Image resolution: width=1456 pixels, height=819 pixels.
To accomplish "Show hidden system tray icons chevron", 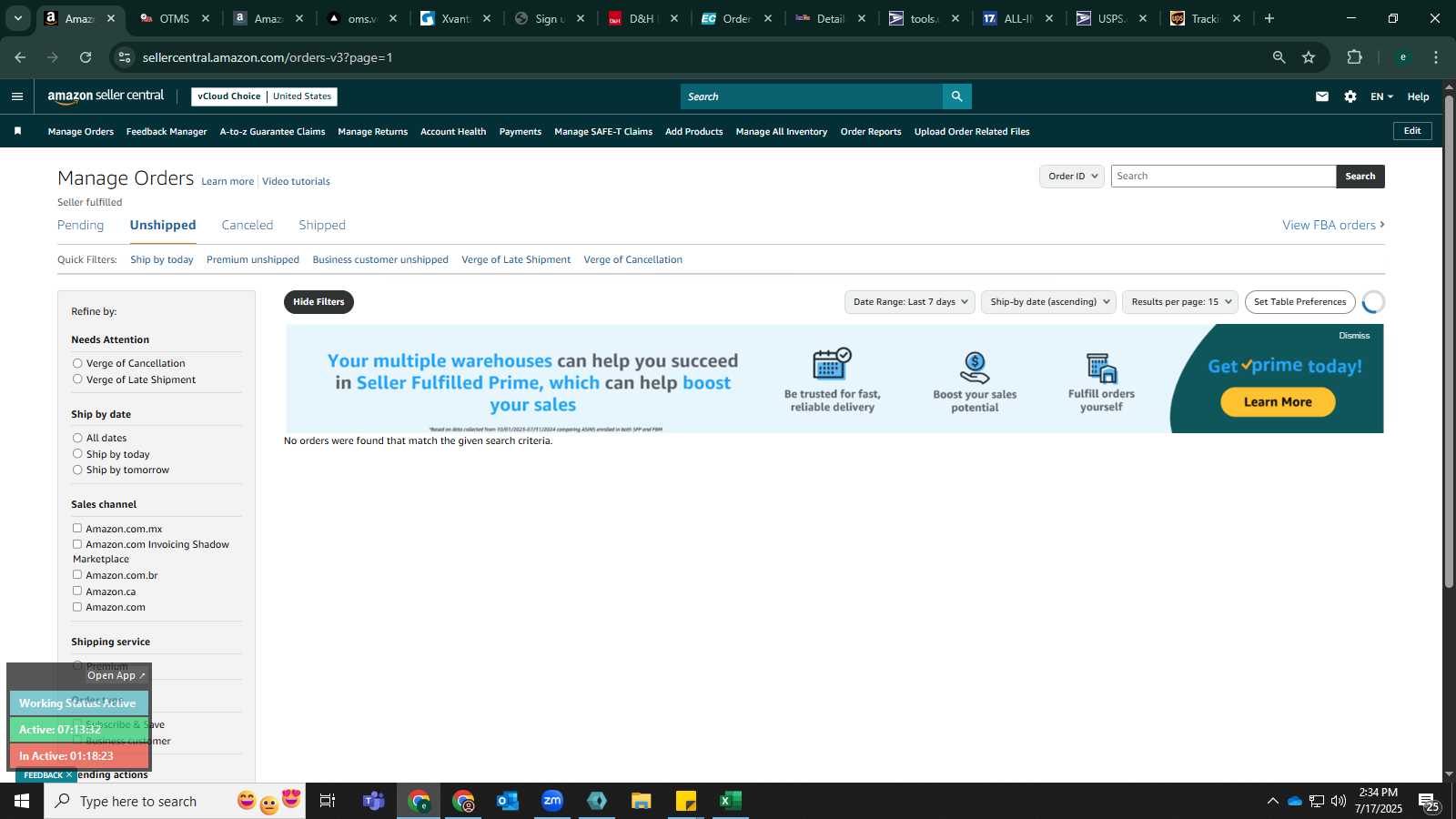I will point(1272,801).
